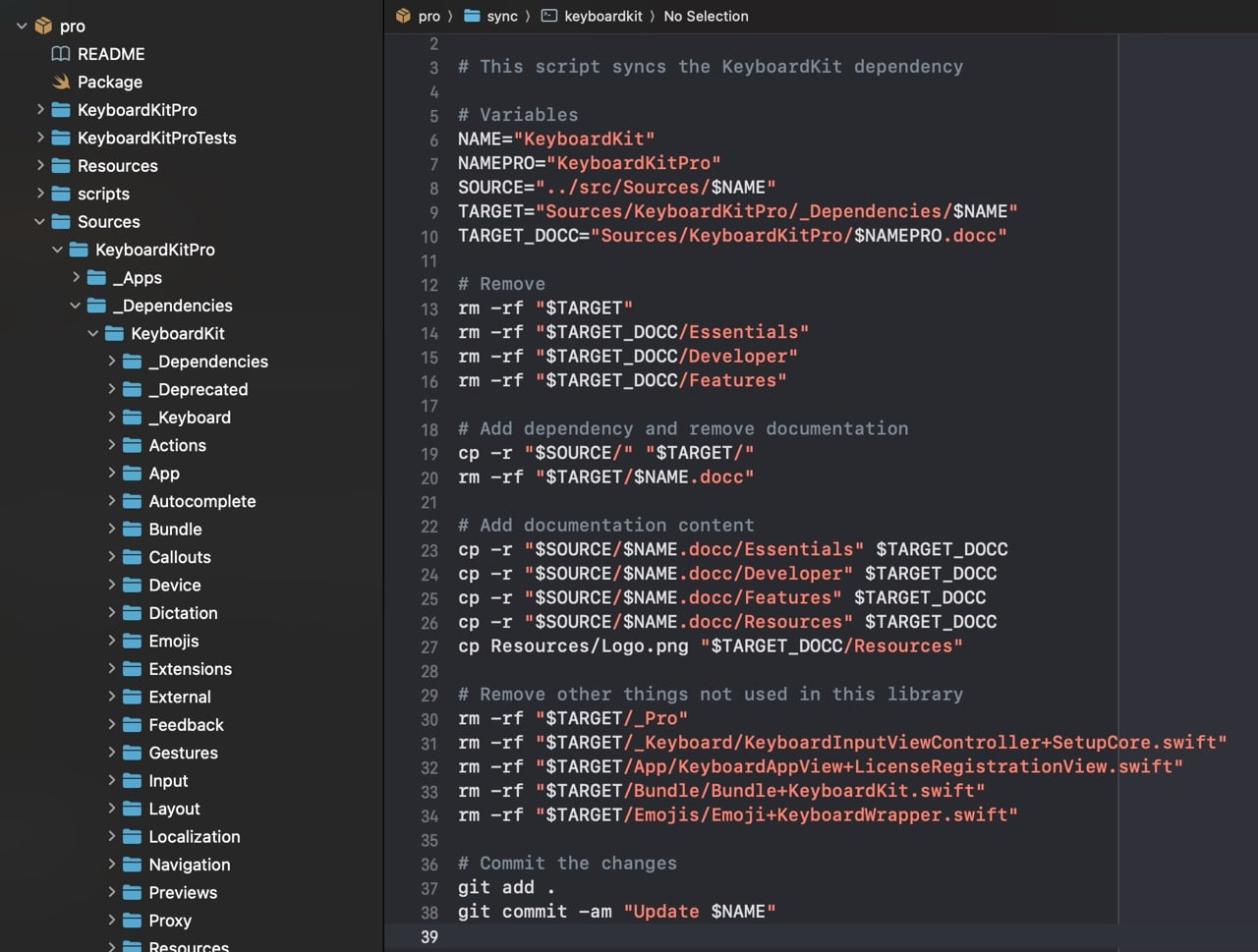Open the sync breadcrumb item
The image size is (1258, 952).
pyautogui.click(x=502, y=16)
